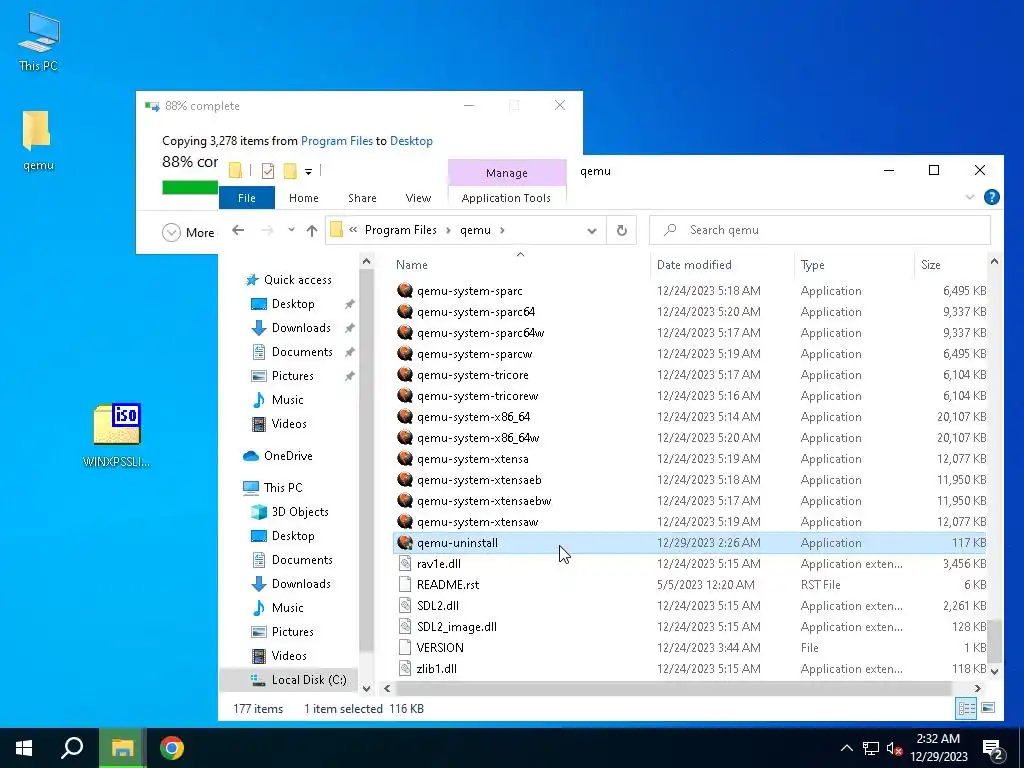Select the VERSION file
Image resolution: width=1024 pixels, height=768 pixels.
440,648
